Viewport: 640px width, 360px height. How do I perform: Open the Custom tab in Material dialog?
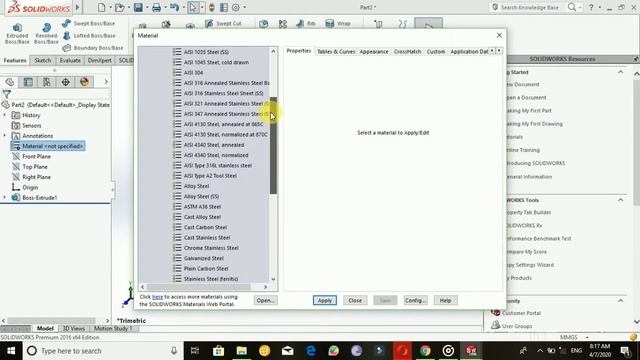(436, 52)
